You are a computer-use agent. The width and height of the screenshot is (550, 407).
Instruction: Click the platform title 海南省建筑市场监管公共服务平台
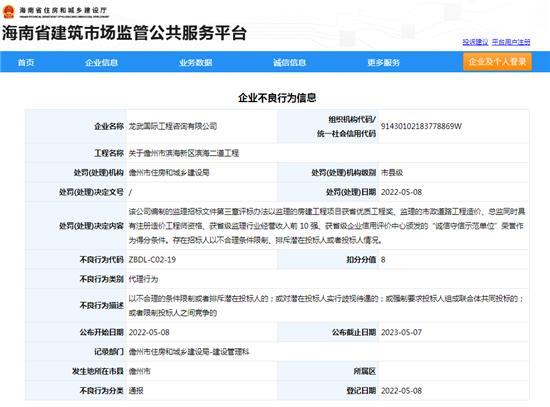coord(124,33)
